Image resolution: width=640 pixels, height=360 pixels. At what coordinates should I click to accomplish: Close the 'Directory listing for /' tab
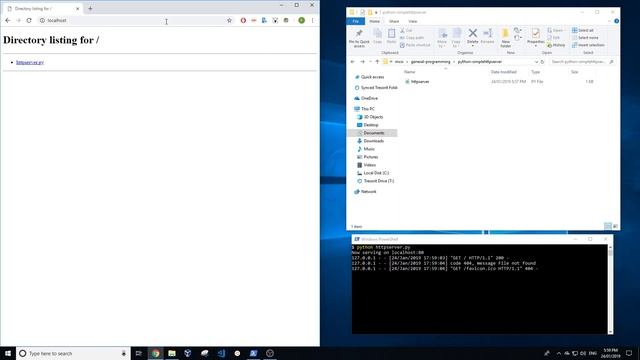[x=78, y=9]
